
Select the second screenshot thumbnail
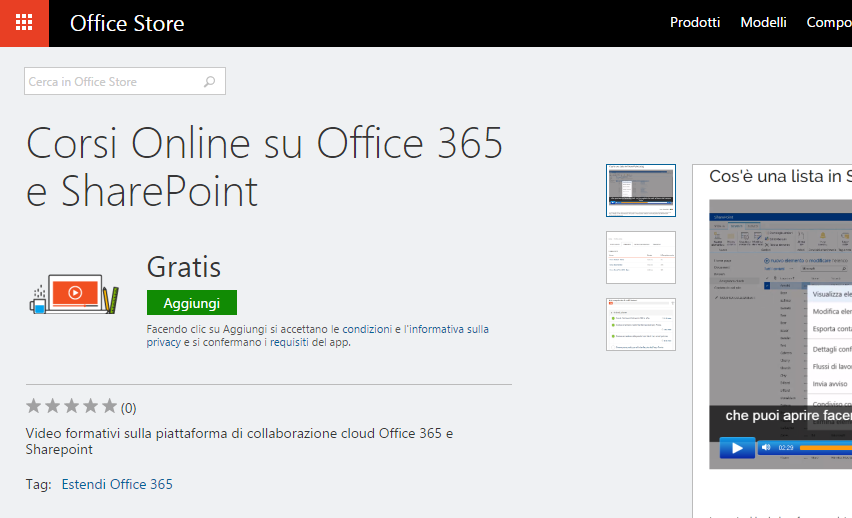(x=641, y=258)
